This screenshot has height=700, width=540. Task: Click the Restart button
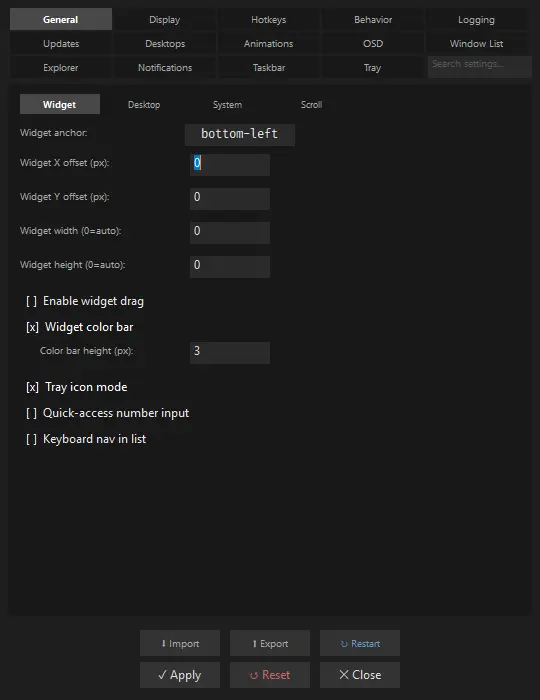coord(360,643)
